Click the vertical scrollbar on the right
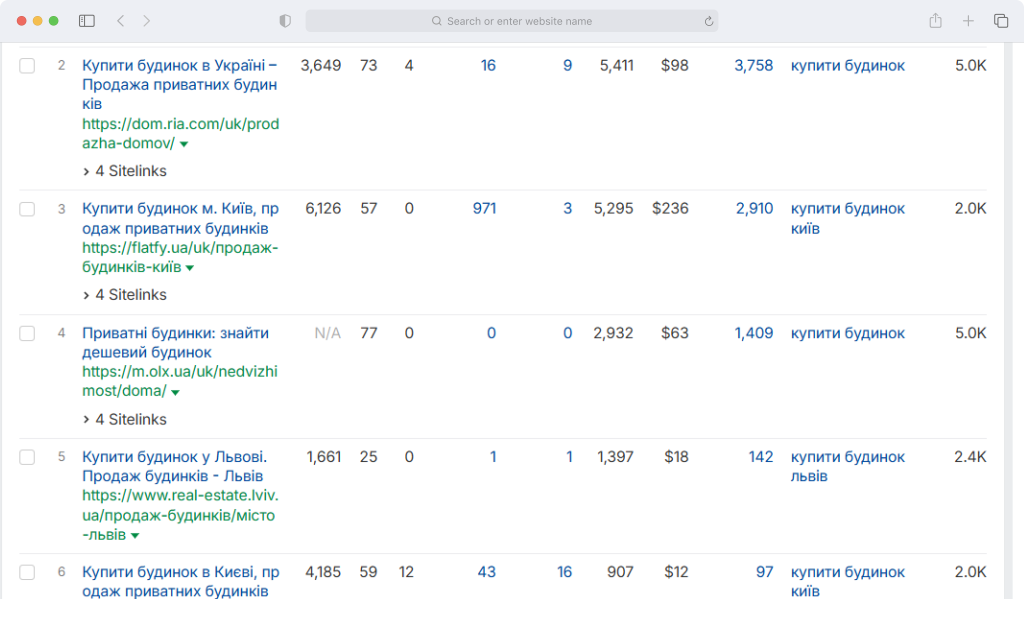This screenshot has height=627, width=1024. (1009, 320)
